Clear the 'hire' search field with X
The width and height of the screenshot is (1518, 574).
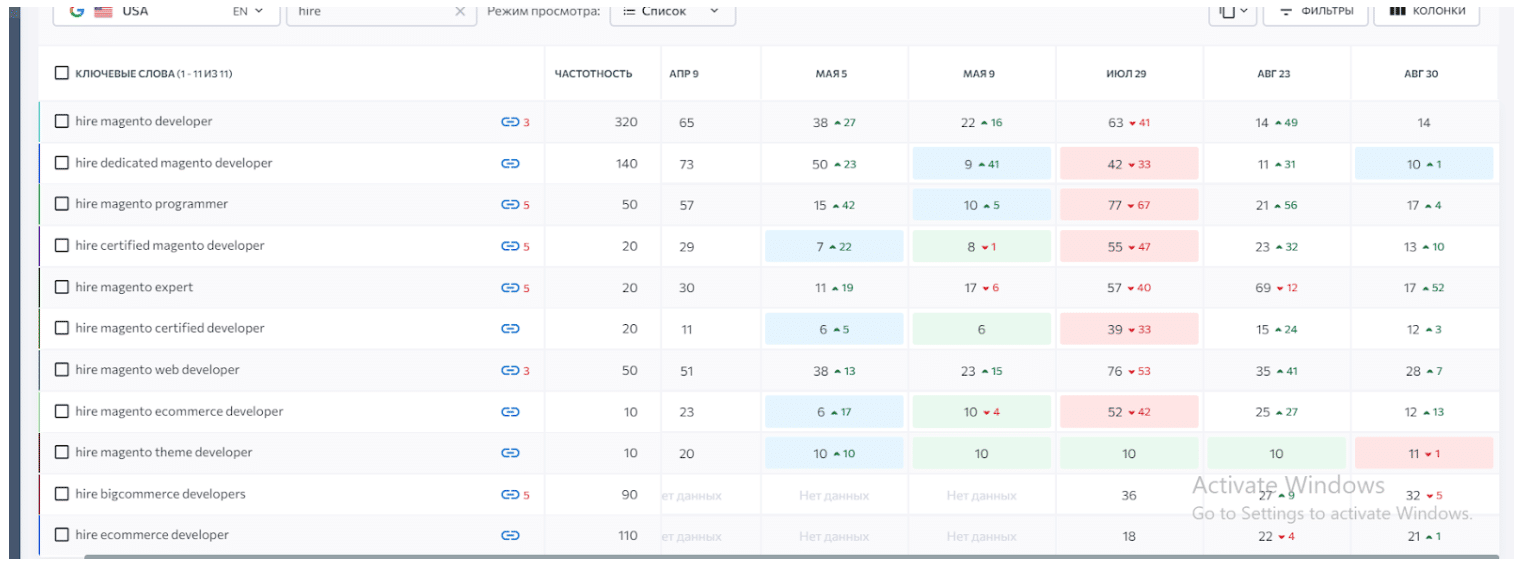(x=460, y=11)
